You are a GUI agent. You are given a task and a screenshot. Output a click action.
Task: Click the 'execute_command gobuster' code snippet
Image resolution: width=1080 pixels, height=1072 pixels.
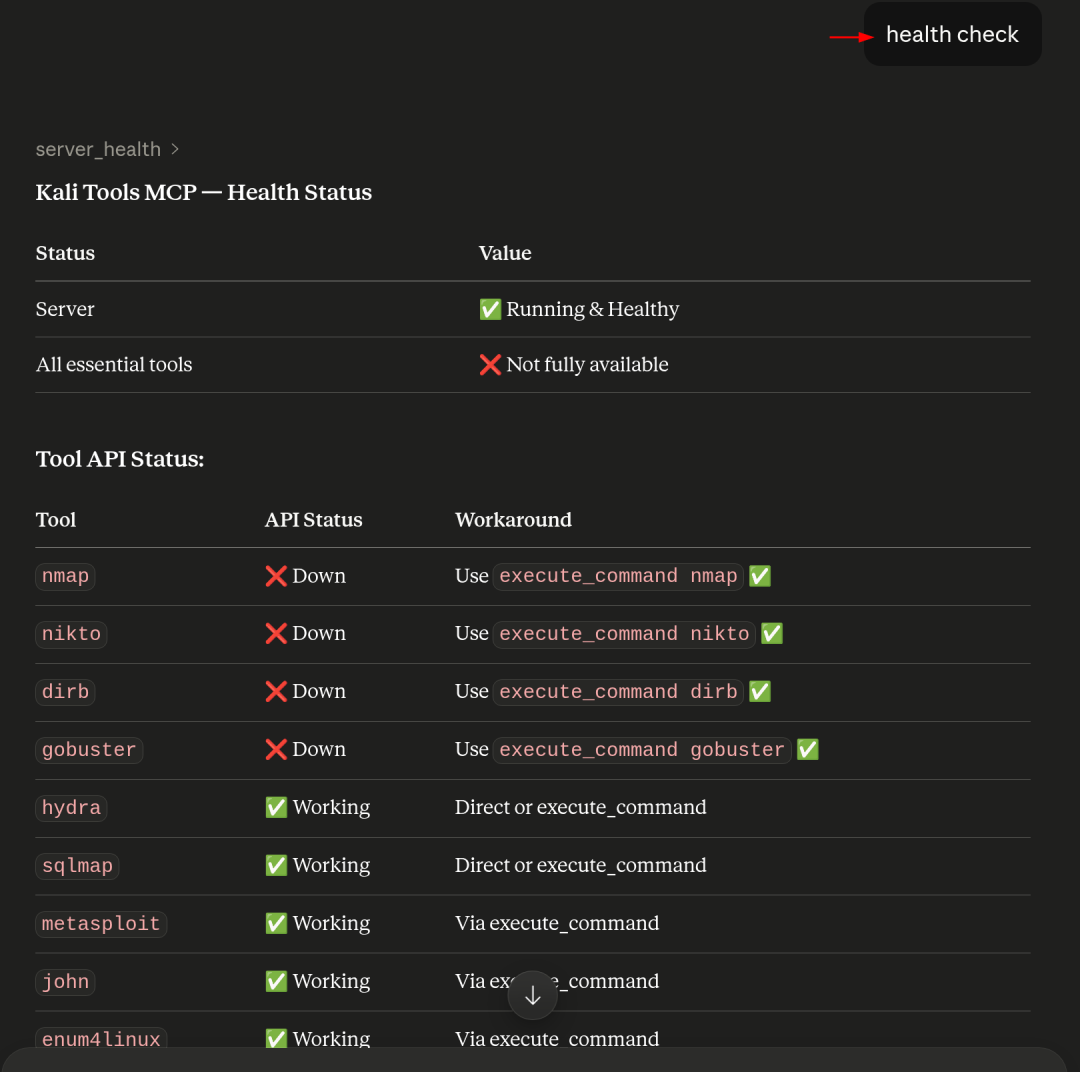(642, 750)
